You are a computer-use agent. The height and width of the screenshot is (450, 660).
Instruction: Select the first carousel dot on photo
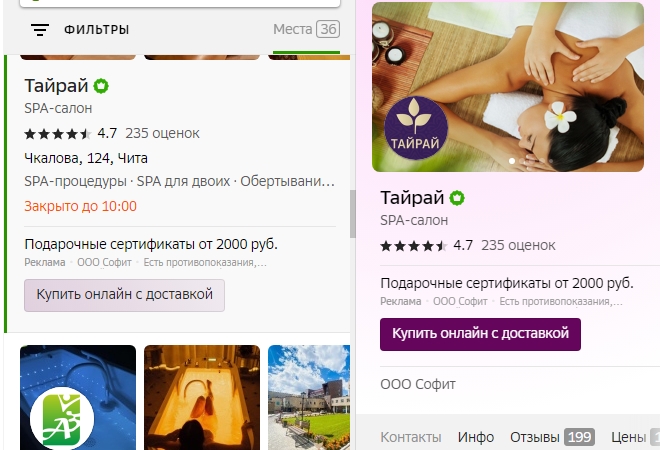513,160
